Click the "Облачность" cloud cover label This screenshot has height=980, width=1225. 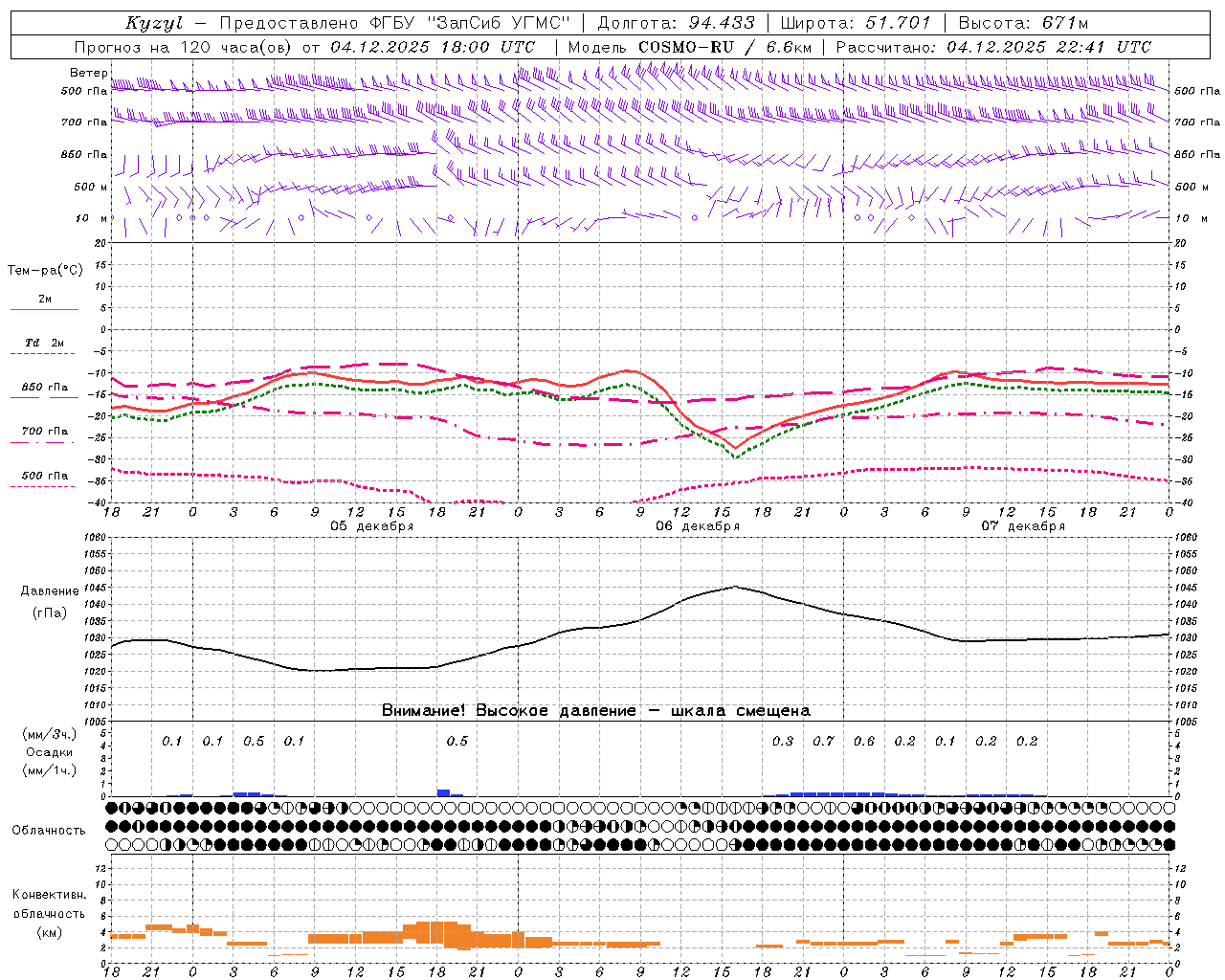(49, 830)
